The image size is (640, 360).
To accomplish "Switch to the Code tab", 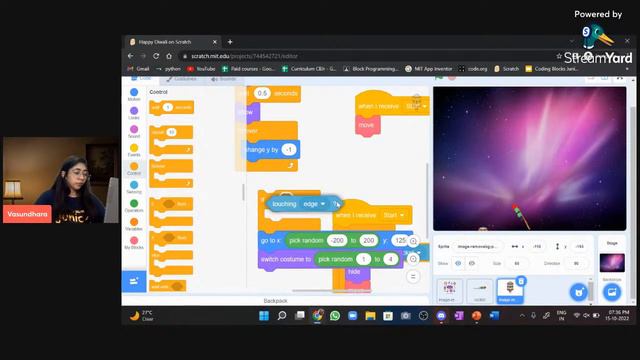I will point(141,78).
